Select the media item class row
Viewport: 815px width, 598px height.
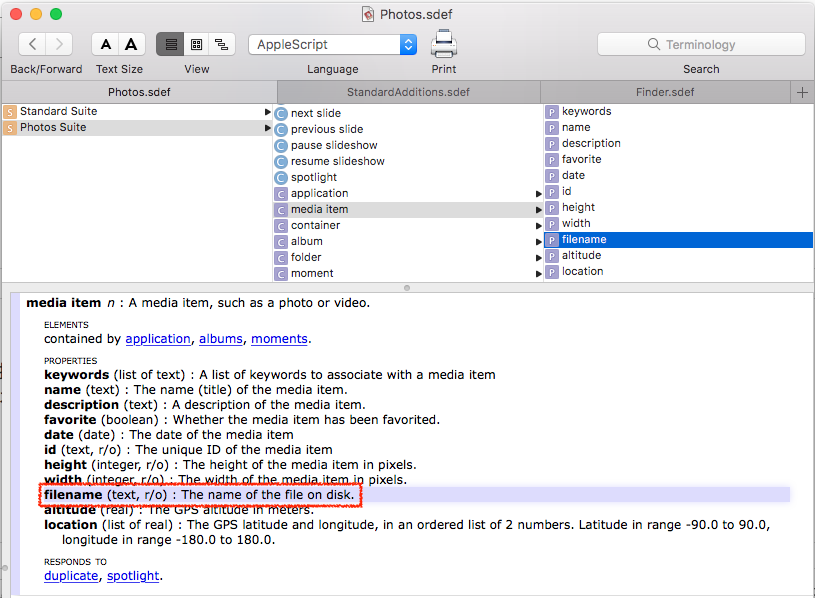408,210
